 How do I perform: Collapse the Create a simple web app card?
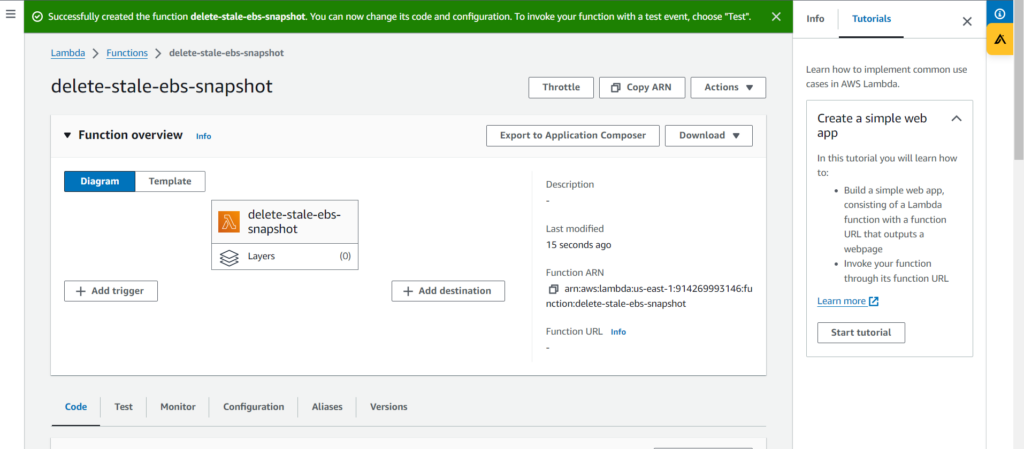point(956,118)
